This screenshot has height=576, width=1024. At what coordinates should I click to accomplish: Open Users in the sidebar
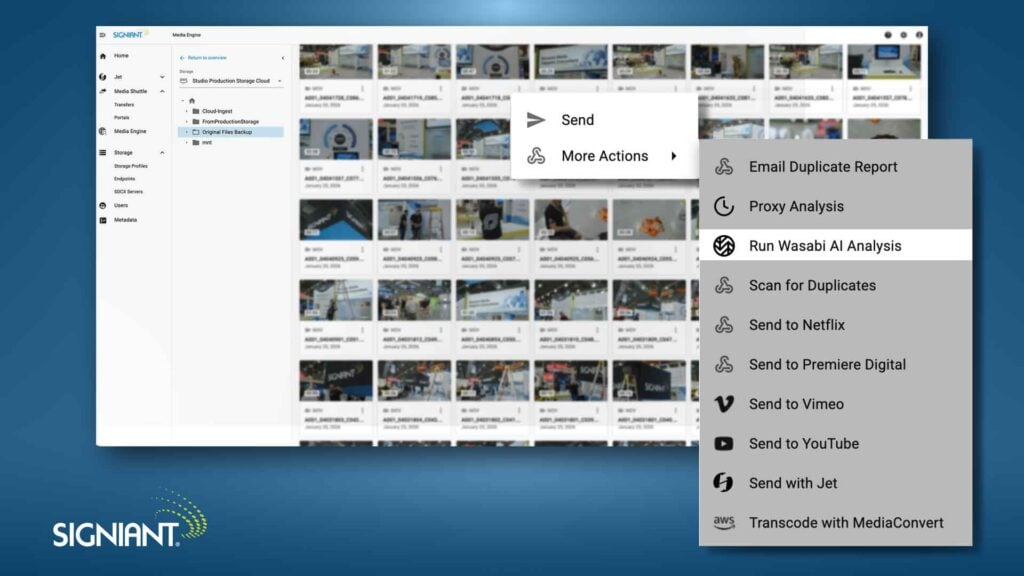coord(121,206)
